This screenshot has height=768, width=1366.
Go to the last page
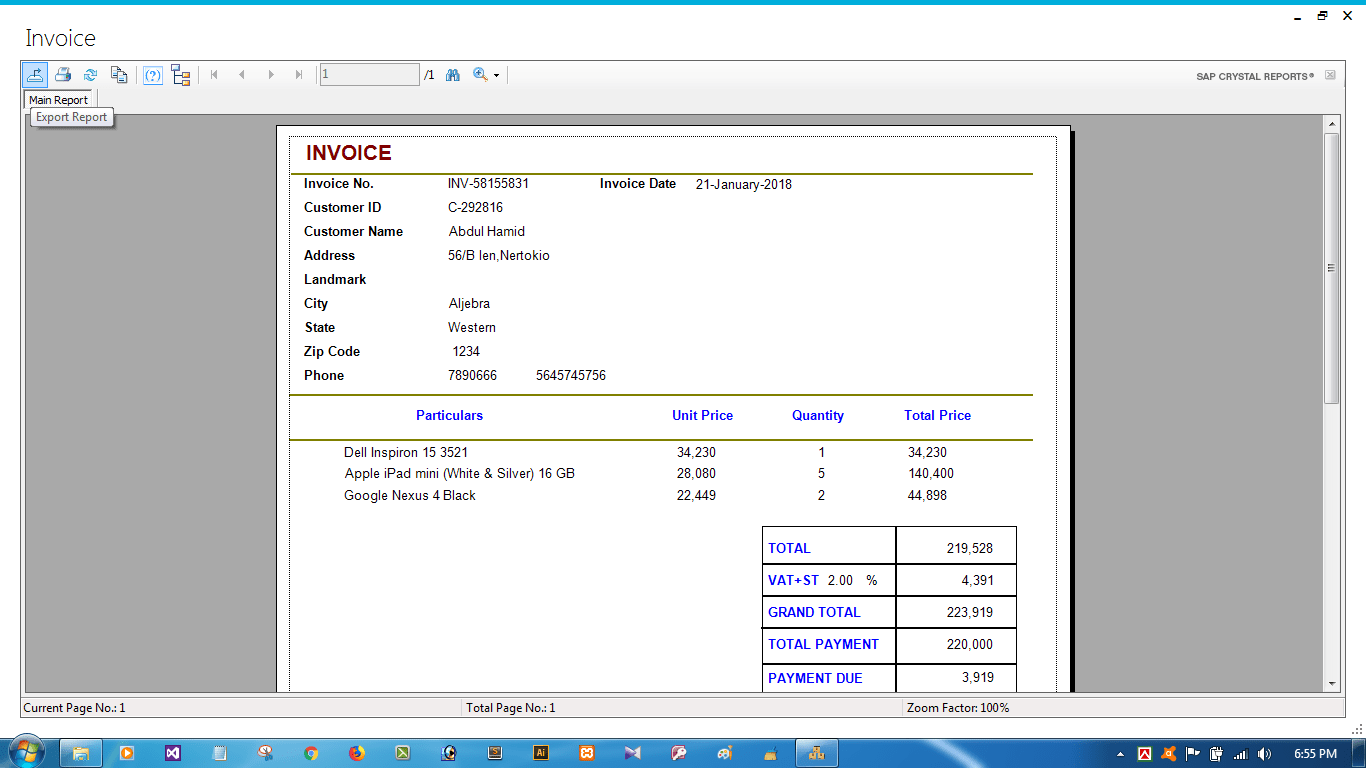[x=299, y=75]
